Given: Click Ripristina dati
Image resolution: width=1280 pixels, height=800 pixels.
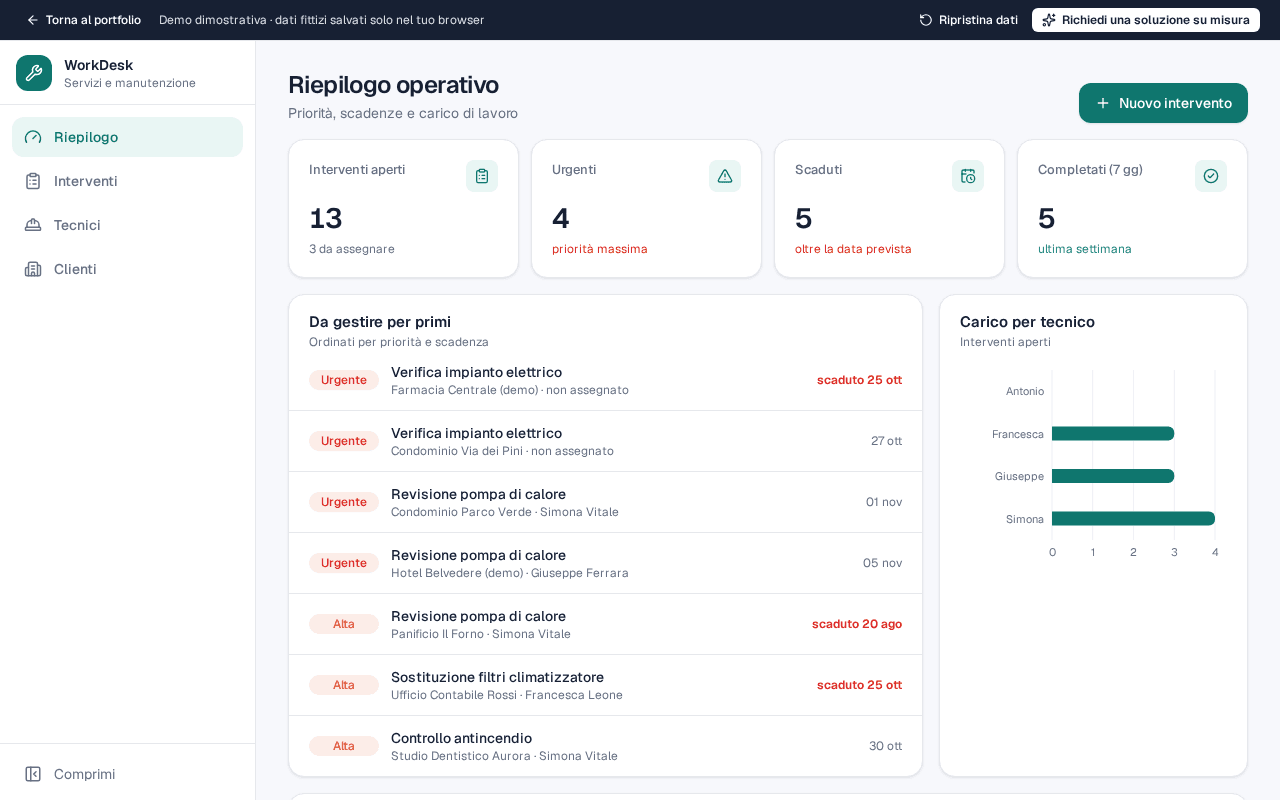Looking at the screenshot, I should pyautogui.click(x=968, y=20).
